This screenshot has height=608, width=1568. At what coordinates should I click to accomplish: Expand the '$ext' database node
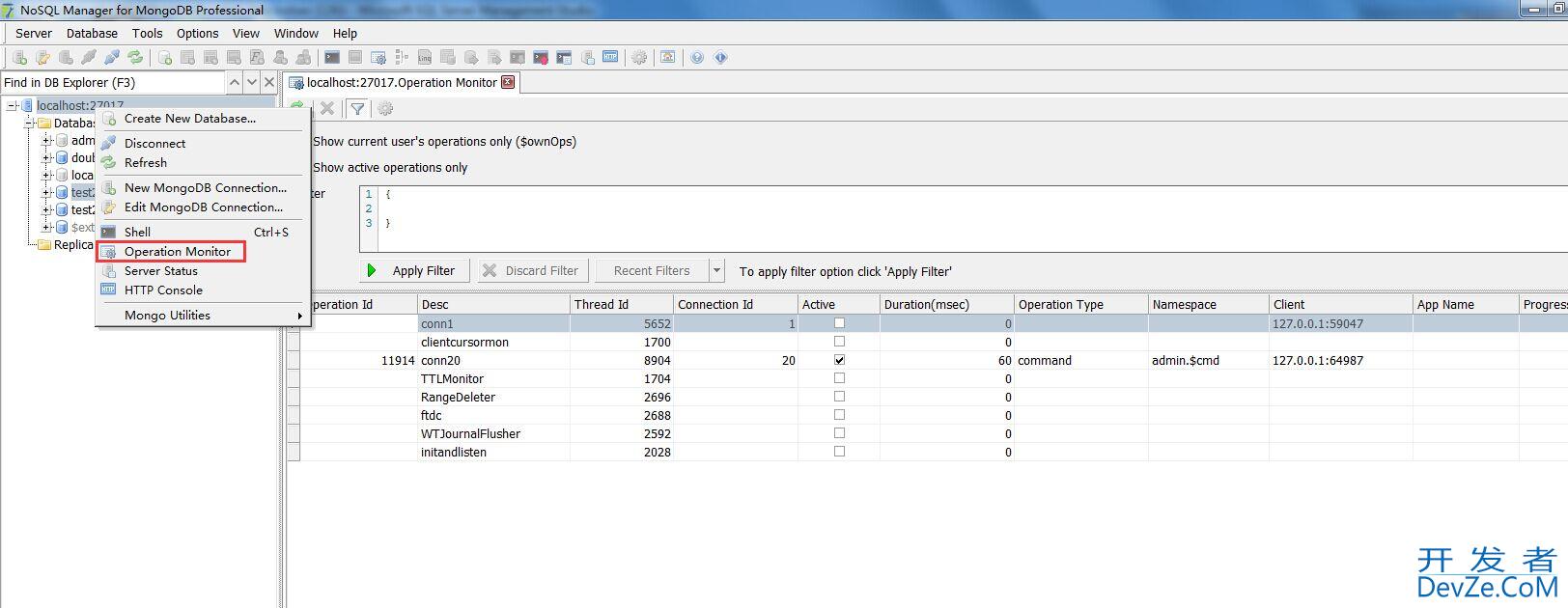(x=46, y=227)
